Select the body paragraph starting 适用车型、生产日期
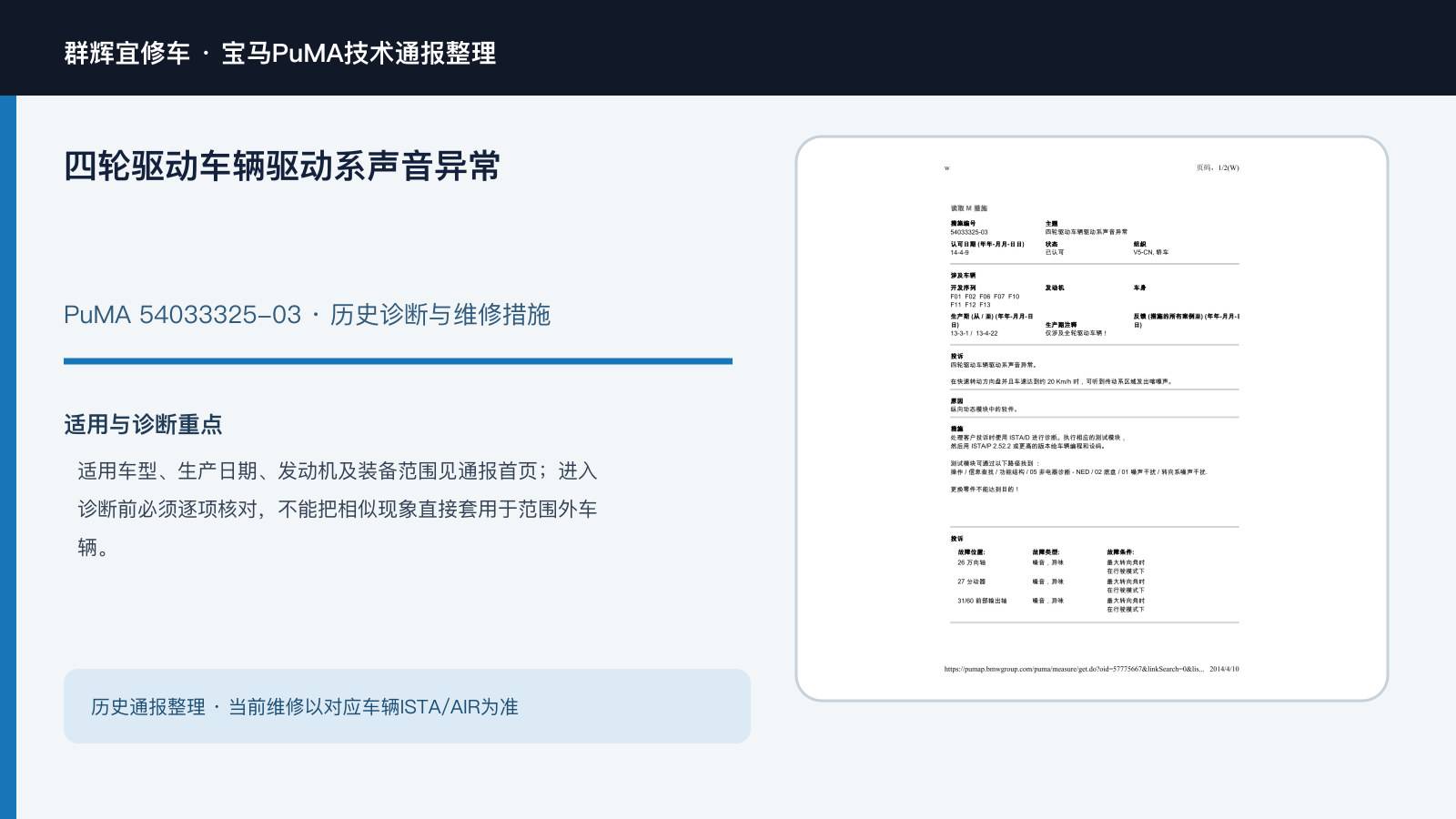This screenshot has height=819, width=1456. [x=338, y=510]
